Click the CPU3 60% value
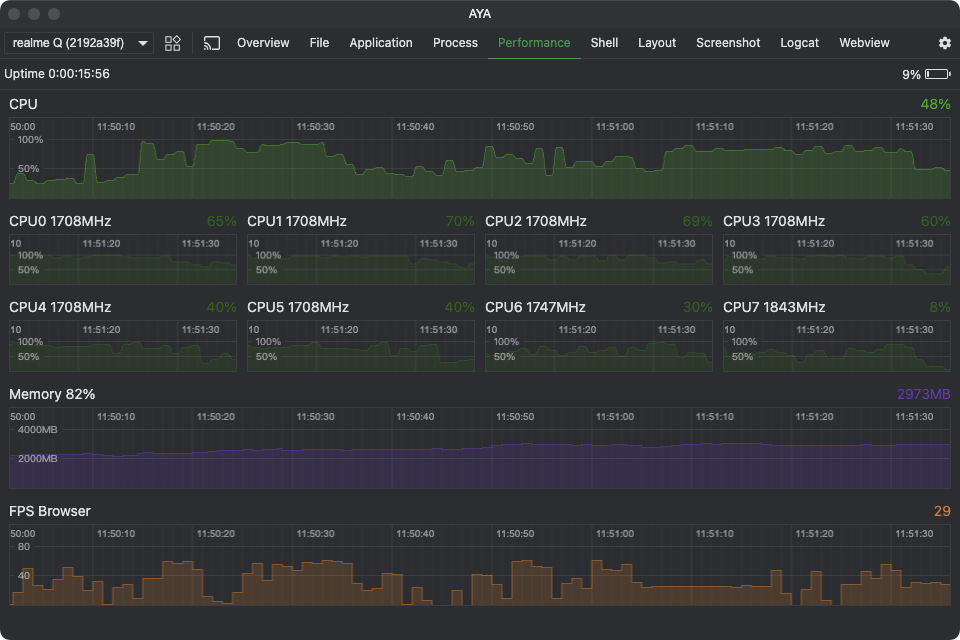 coord(936,221)
